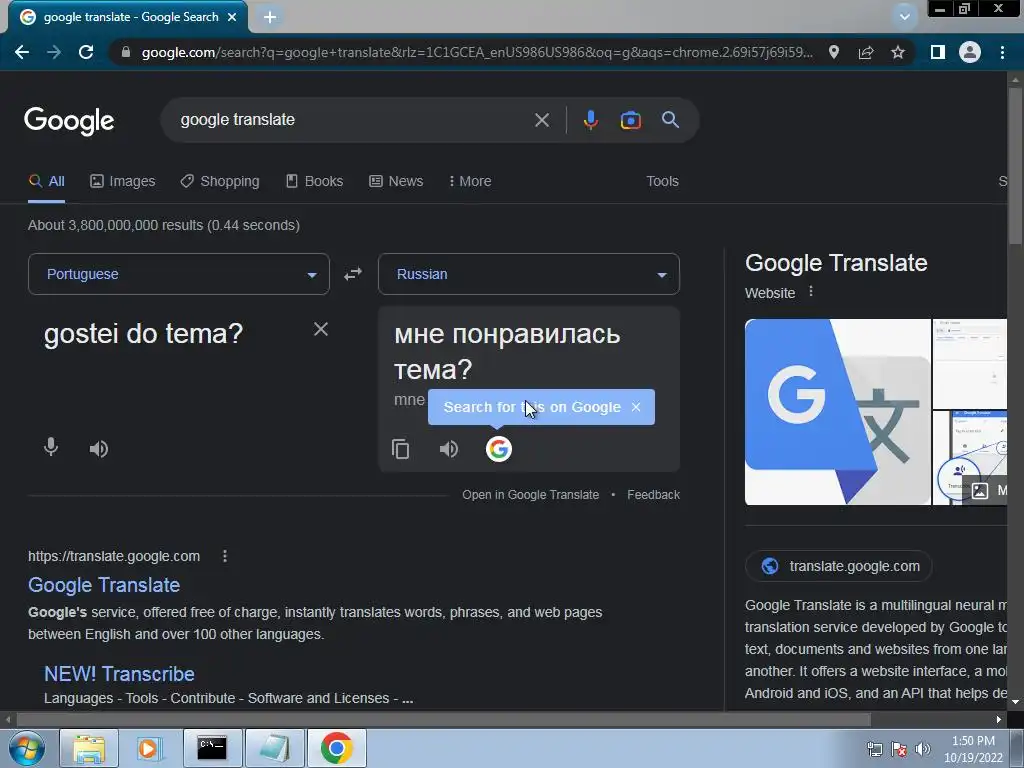The height and width of the screenshot is (768, 1024).
Task: Switch to the All results tab
Action: click(x=46, y=181)
